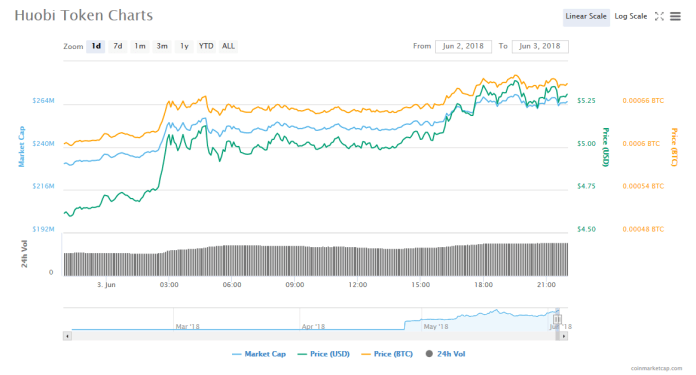Click the $216M market cap label
The height and width of the screenshot is (375, 696).
(44, 186)
